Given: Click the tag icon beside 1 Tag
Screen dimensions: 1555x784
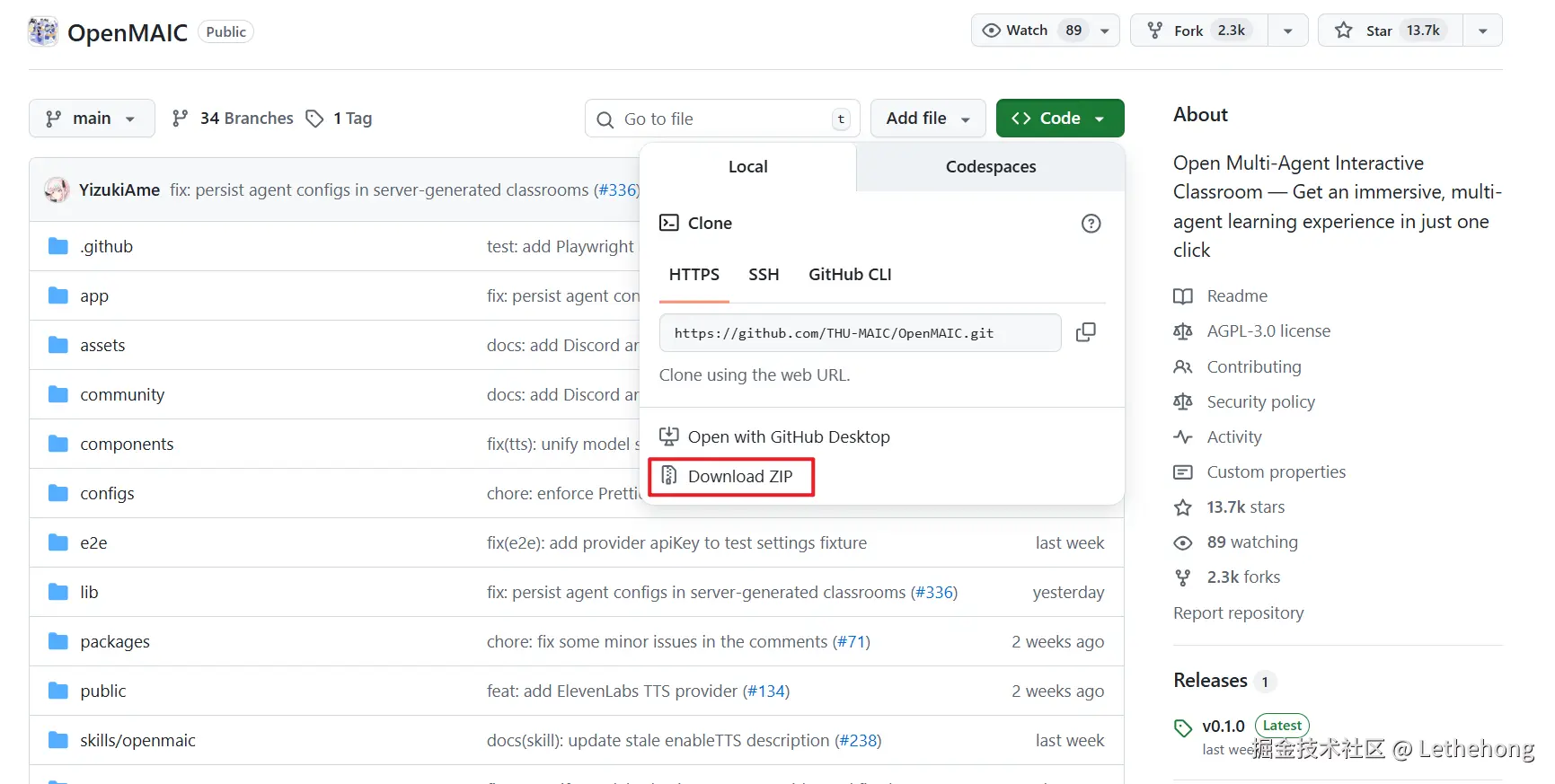Looking at the screenshot, I should point(314,119).
